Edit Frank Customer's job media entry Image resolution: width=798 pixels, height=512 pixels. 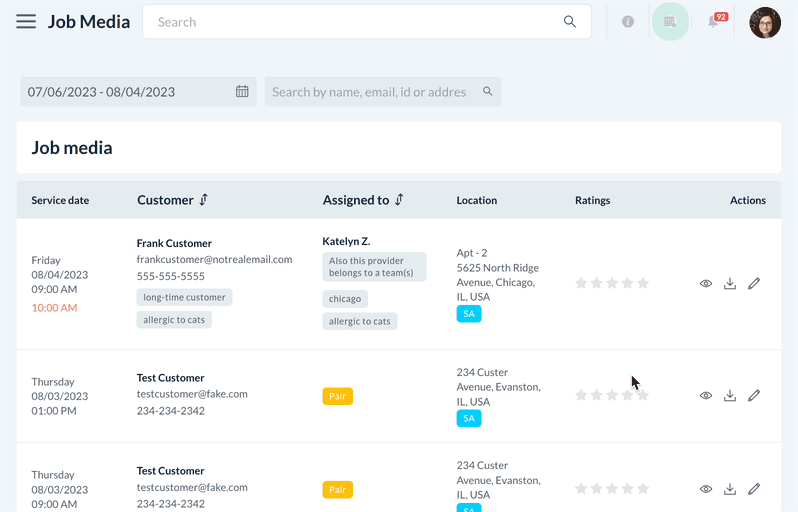754,283
